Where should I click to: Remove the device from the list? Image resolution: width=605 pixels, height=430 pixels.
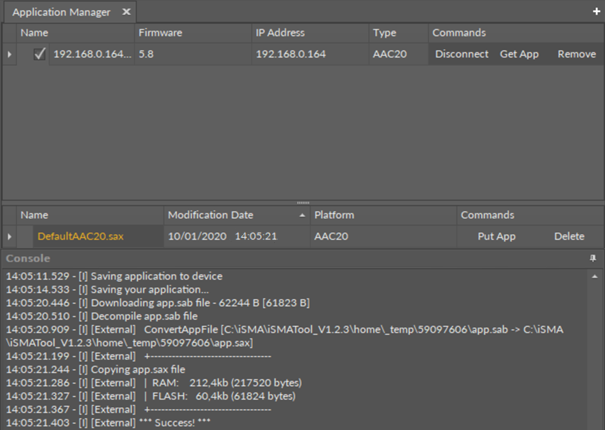[576, 54]
